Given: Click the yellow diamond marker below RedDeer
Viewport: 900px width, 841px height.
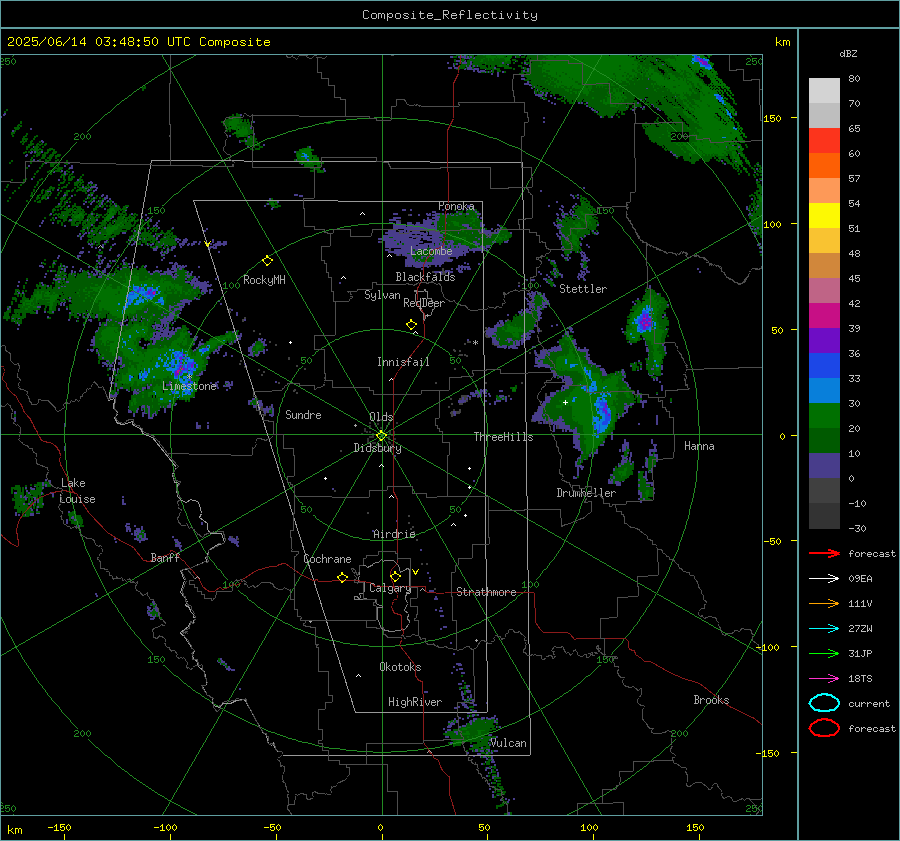Looking at the screenshot, I should [411, 325].
